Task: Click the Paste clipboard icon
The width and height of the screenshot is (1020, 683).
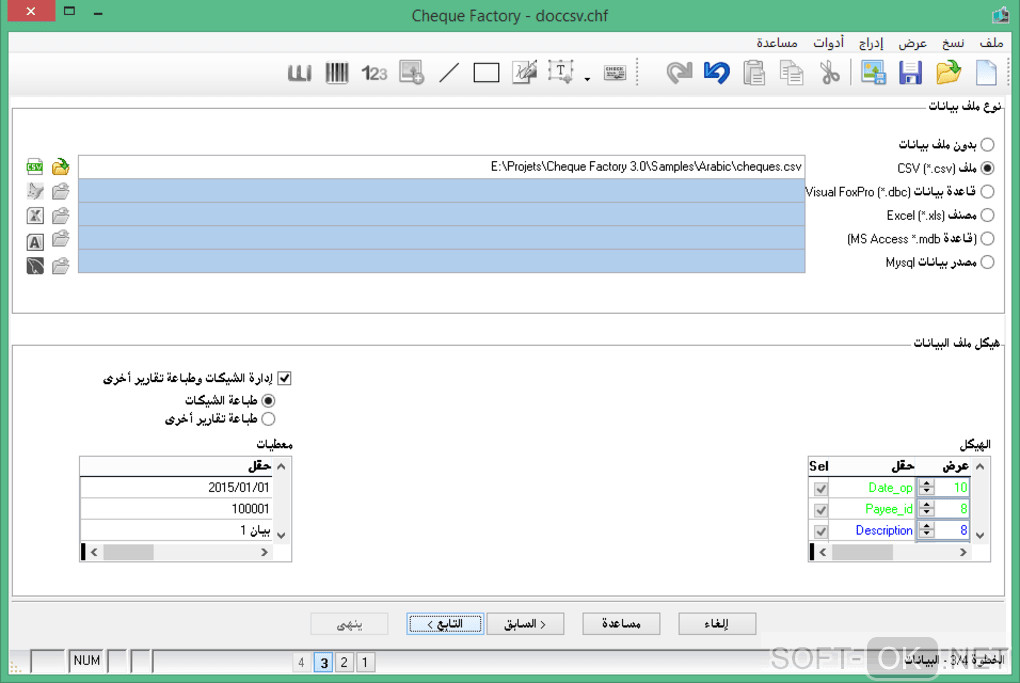Action: point(754,72)
